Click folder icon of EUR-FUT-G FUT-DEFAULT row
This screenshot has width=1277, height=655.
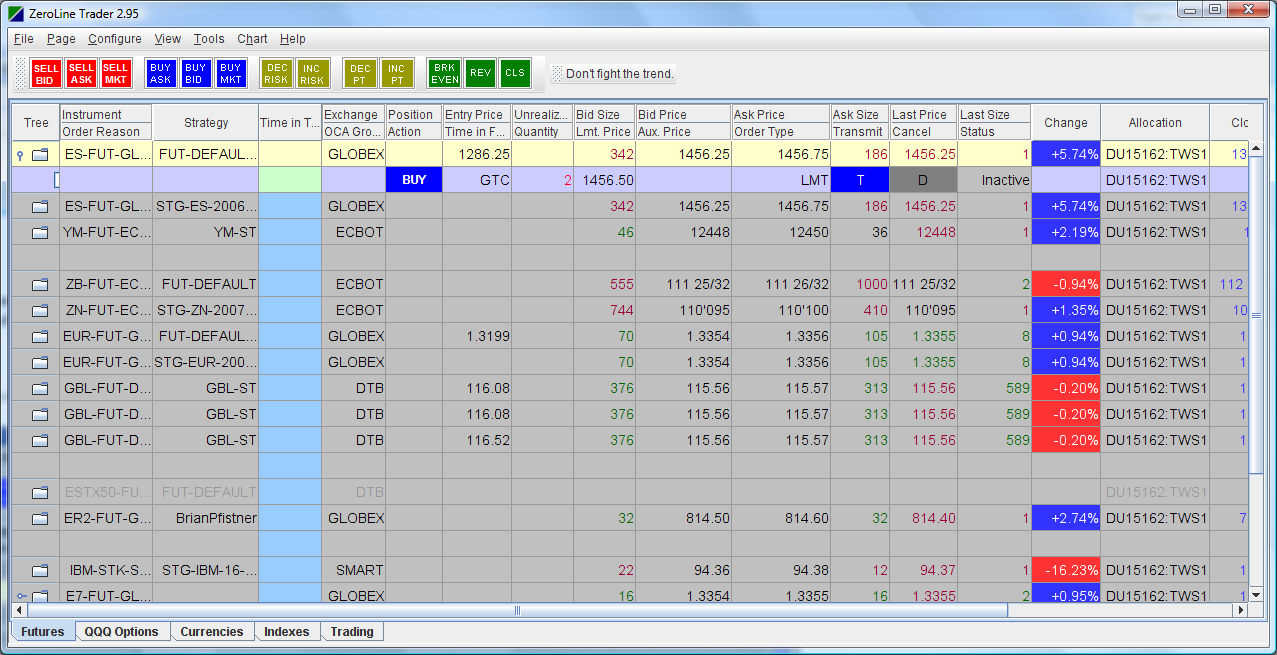click(40, 336)
